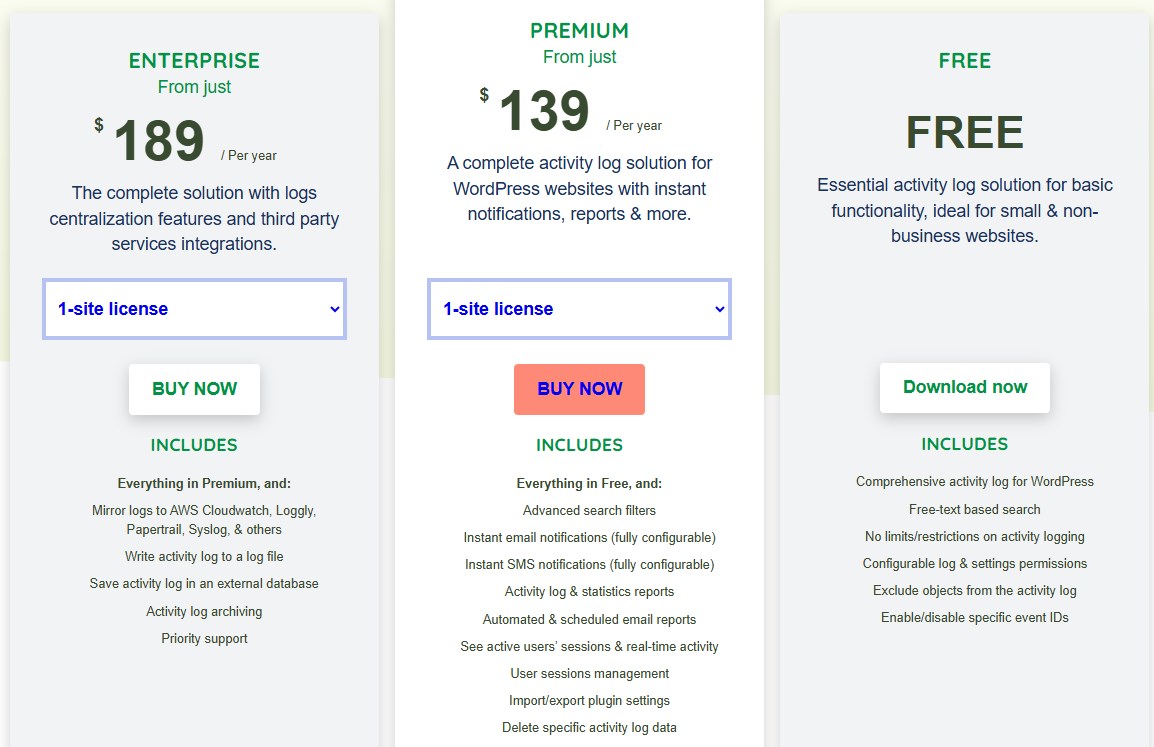Click the Enterprise INCLUDES heading
The width and height of the screenshot is (1154, 747).
tap(194, 445)
